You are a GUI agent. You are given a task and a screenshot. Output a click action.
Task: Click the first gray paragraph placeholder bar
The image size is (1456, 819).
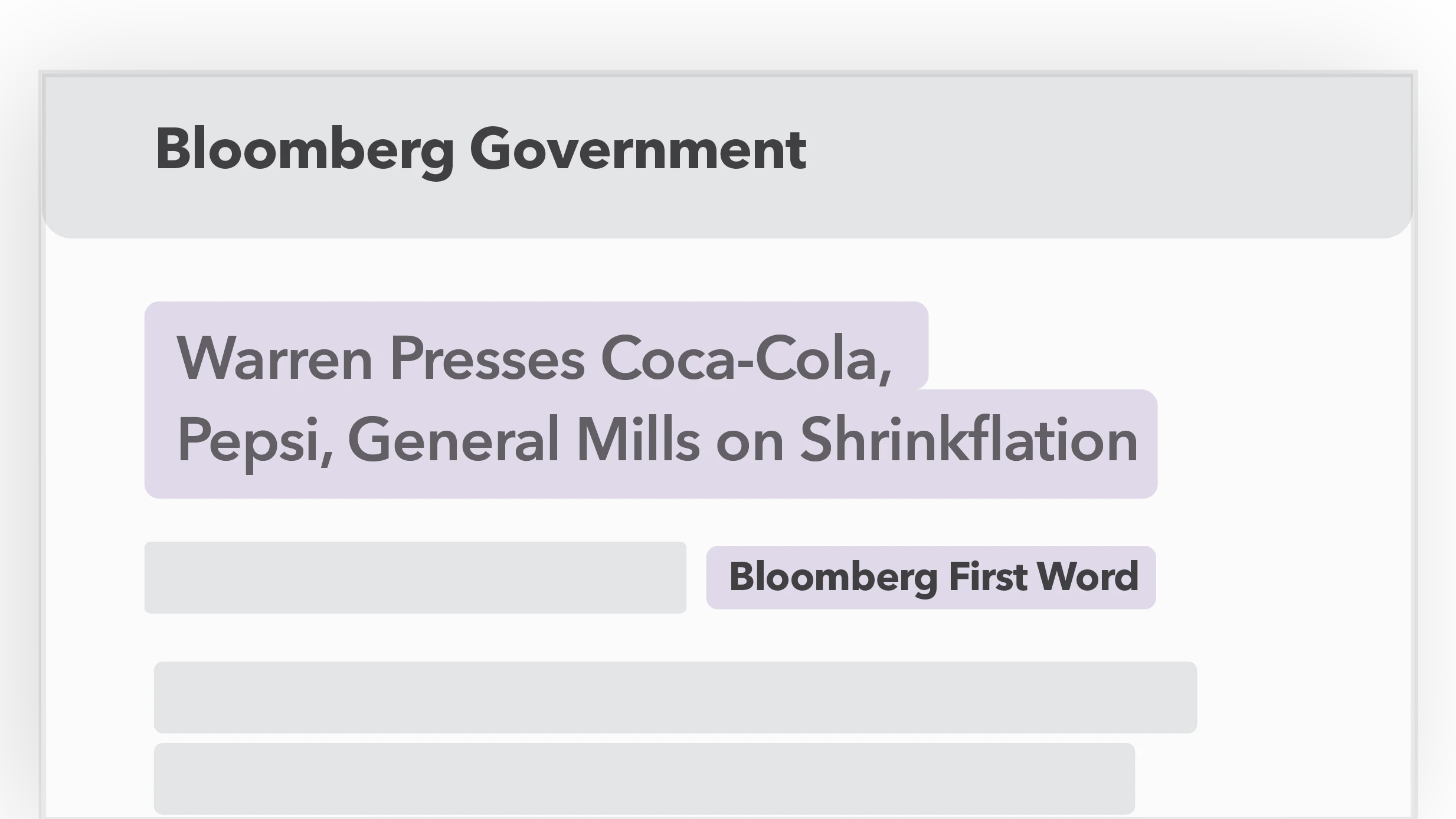point(675,697)
